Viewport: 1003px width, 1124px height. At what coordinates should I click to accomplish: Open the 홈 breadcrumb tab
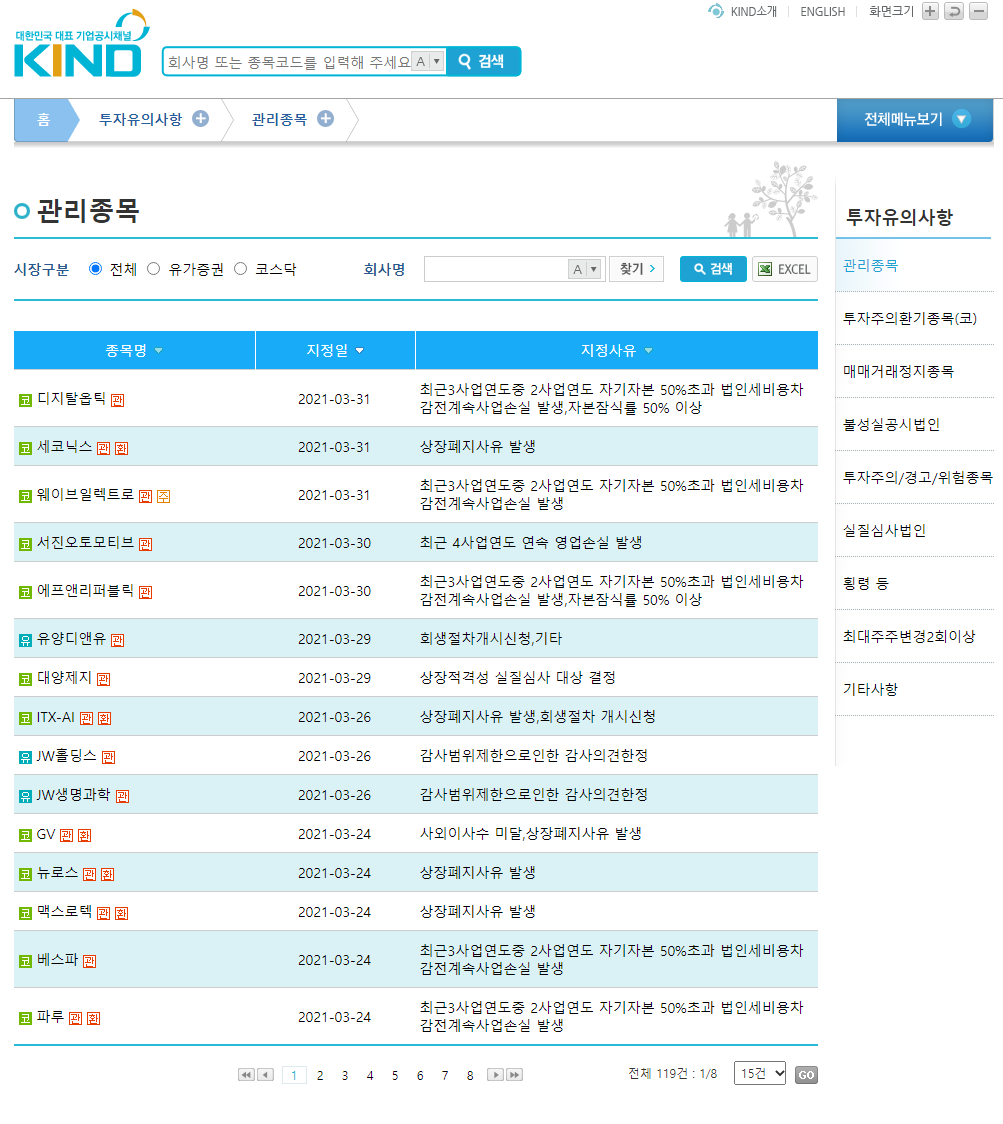[x=44, y=120]
